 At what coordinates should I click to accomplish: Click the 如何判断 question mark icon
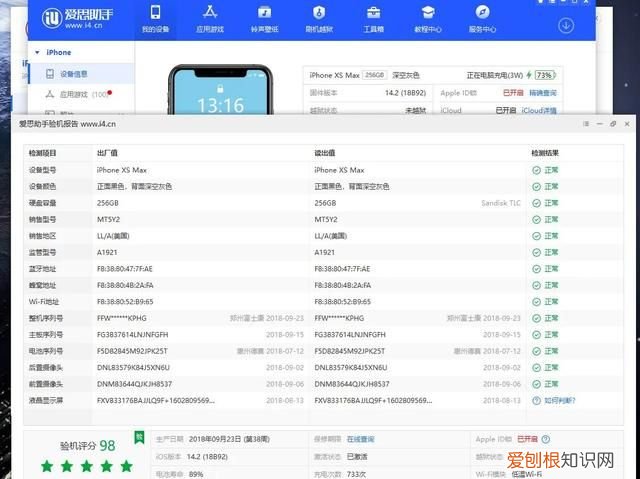536,401
